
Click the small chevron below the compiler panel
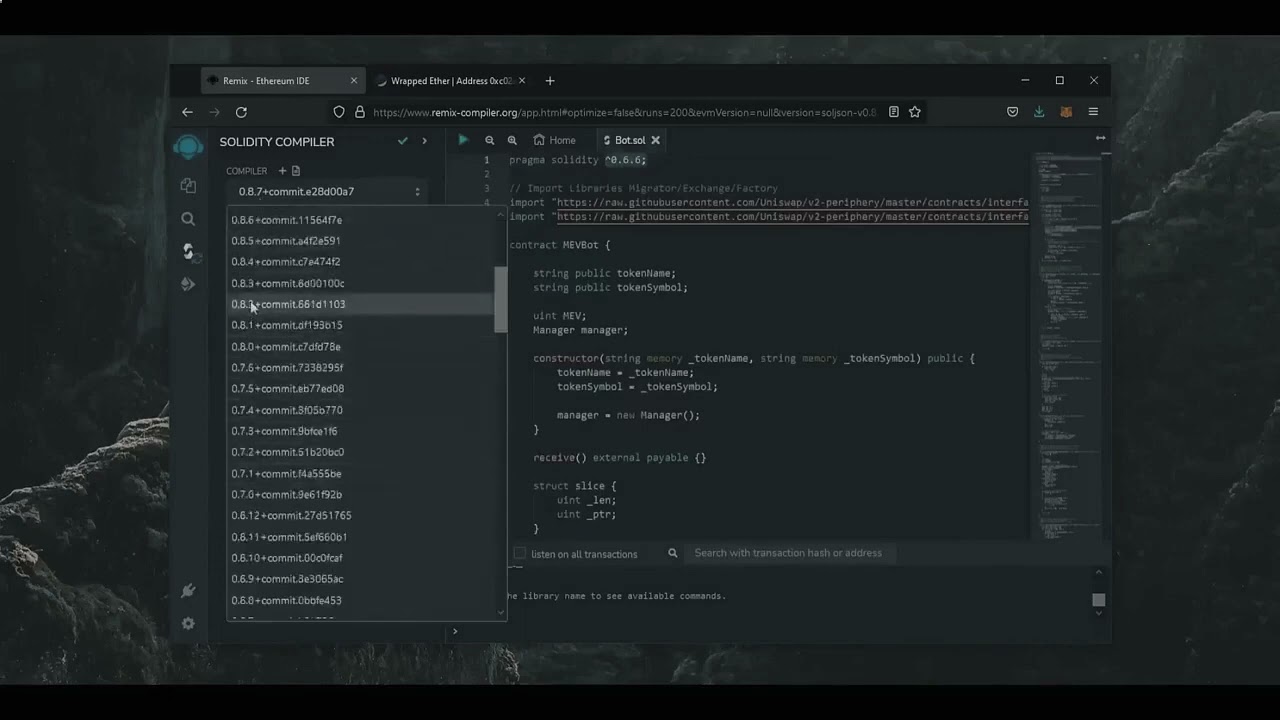click(455, 631)
